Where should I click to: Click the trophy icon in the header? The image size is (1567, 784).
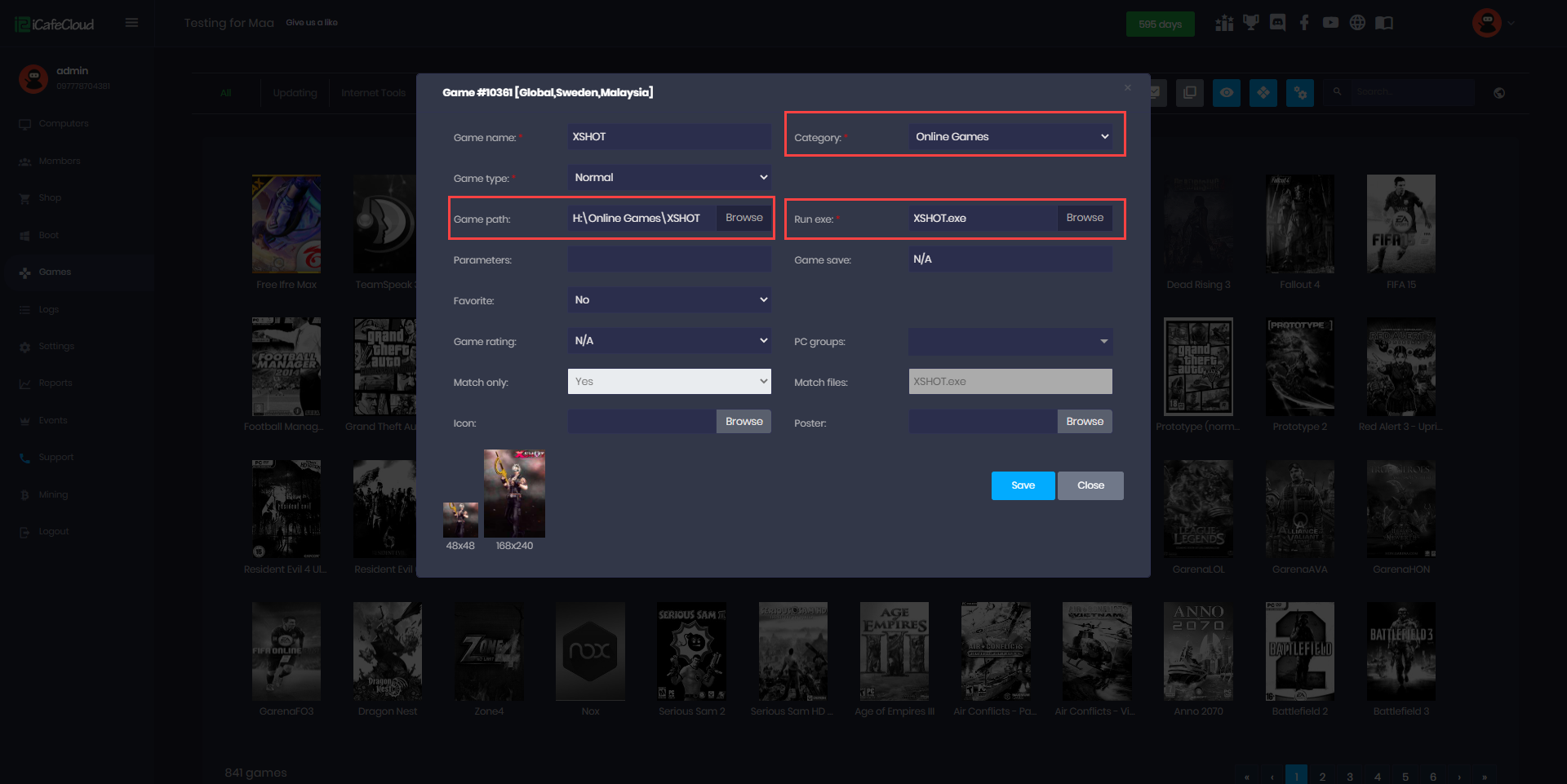1250,23
